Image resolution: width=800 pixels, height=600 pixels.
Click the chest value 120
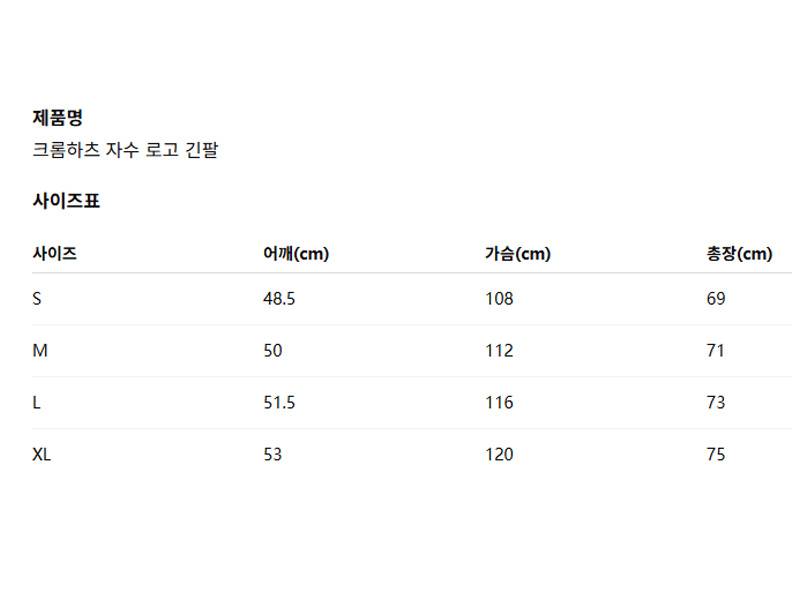(x=498, y=455)
